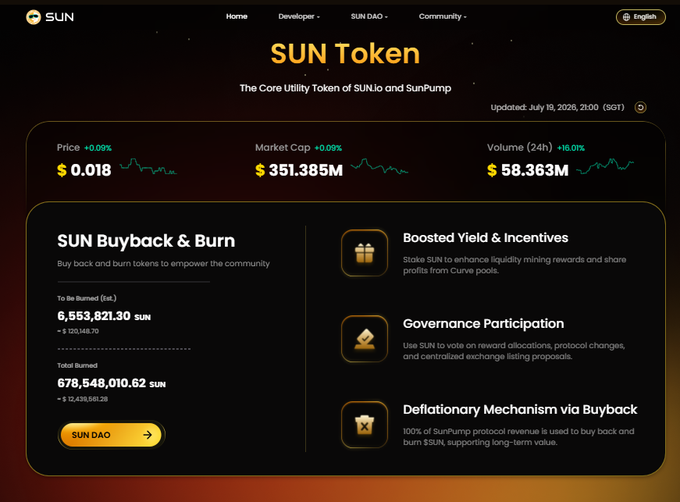The image size is (680, 502).
Task: Click the gold SUN DAO button
Action: [x=111, y=435]
